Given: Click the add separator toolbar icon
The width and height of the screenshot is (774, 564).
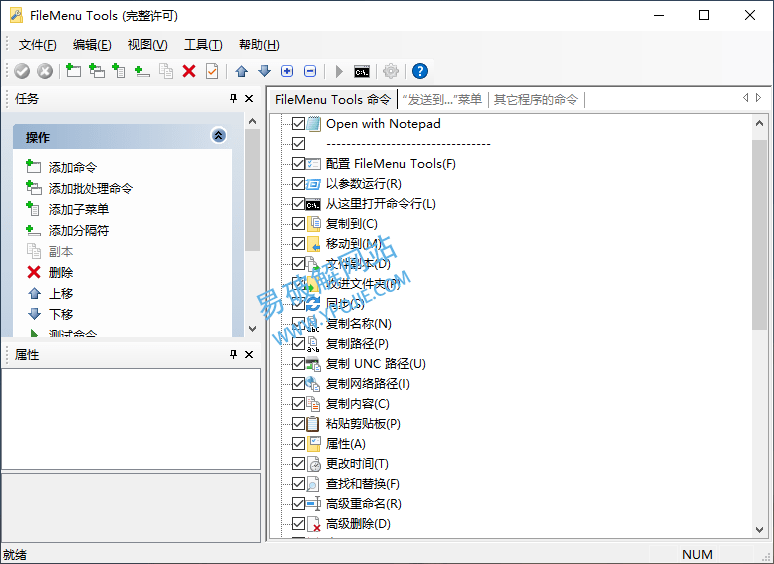Looking at the screenshot, I should (x=142, y=71).
